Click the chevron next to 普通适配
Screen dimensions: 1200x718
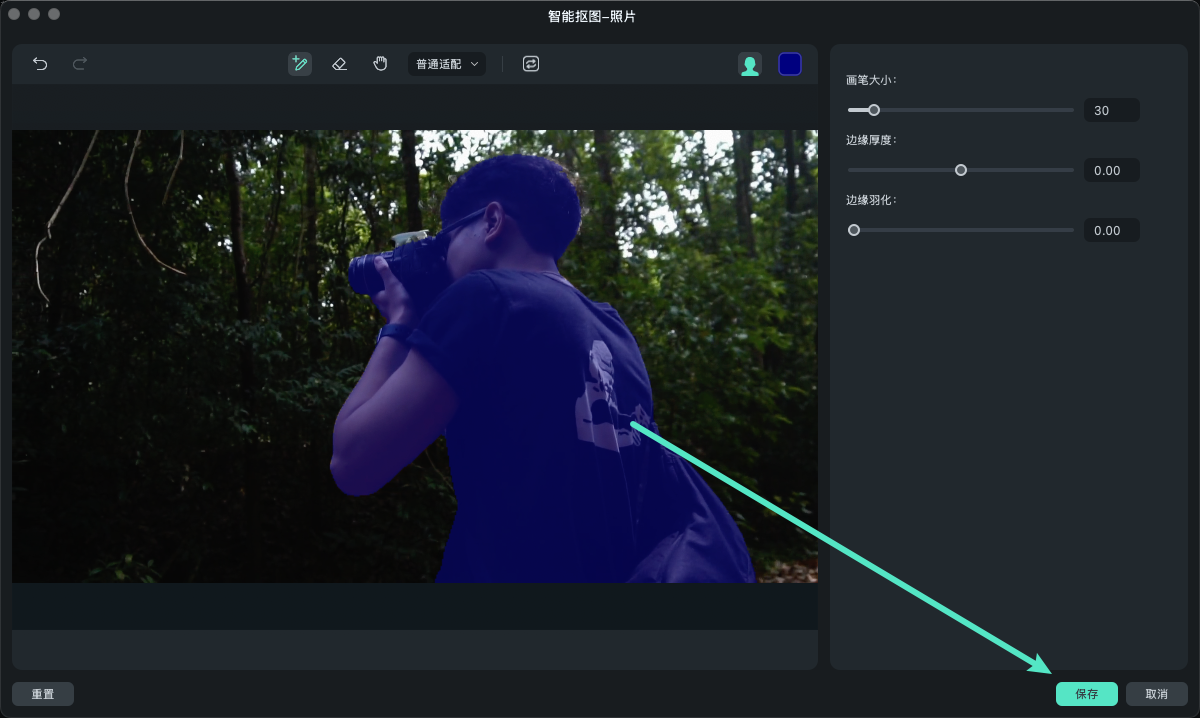click(x=475, y=64)
